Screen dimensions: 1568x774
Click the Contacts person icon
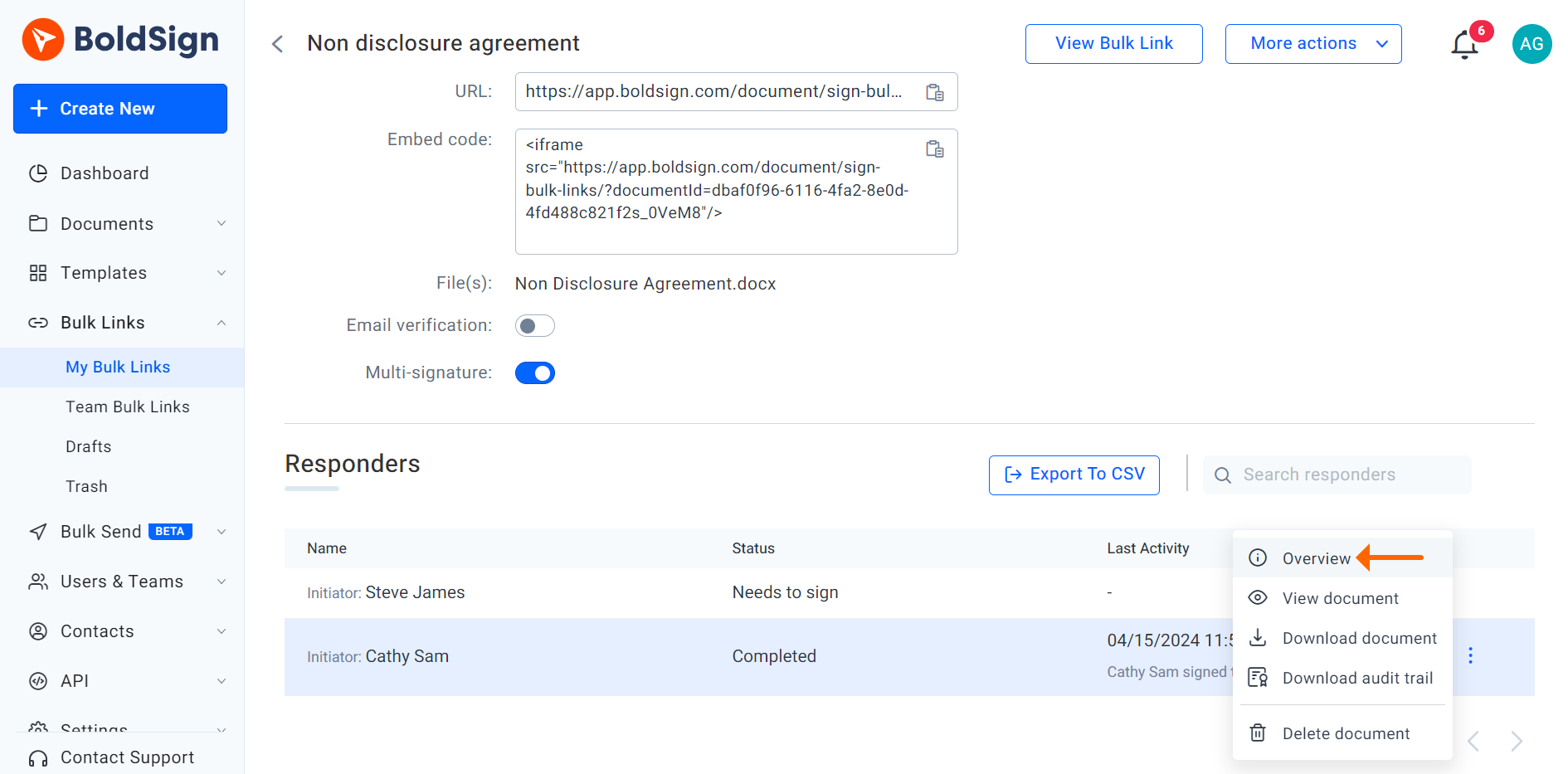tap(38, 631)
